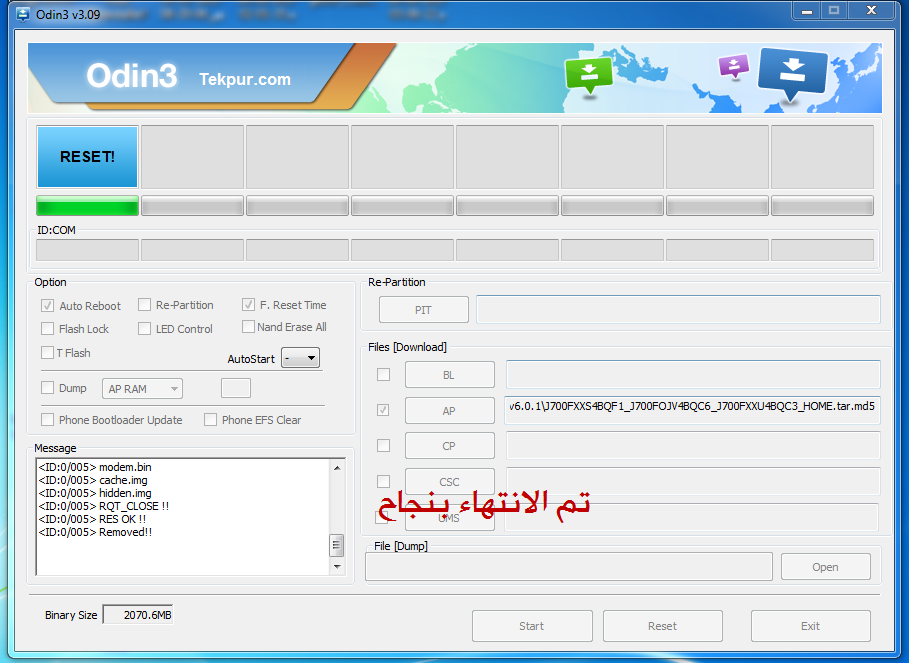Screen dimensions: 909x663
Task: Click the blue download icon in banner
Action: click(792, 73)
